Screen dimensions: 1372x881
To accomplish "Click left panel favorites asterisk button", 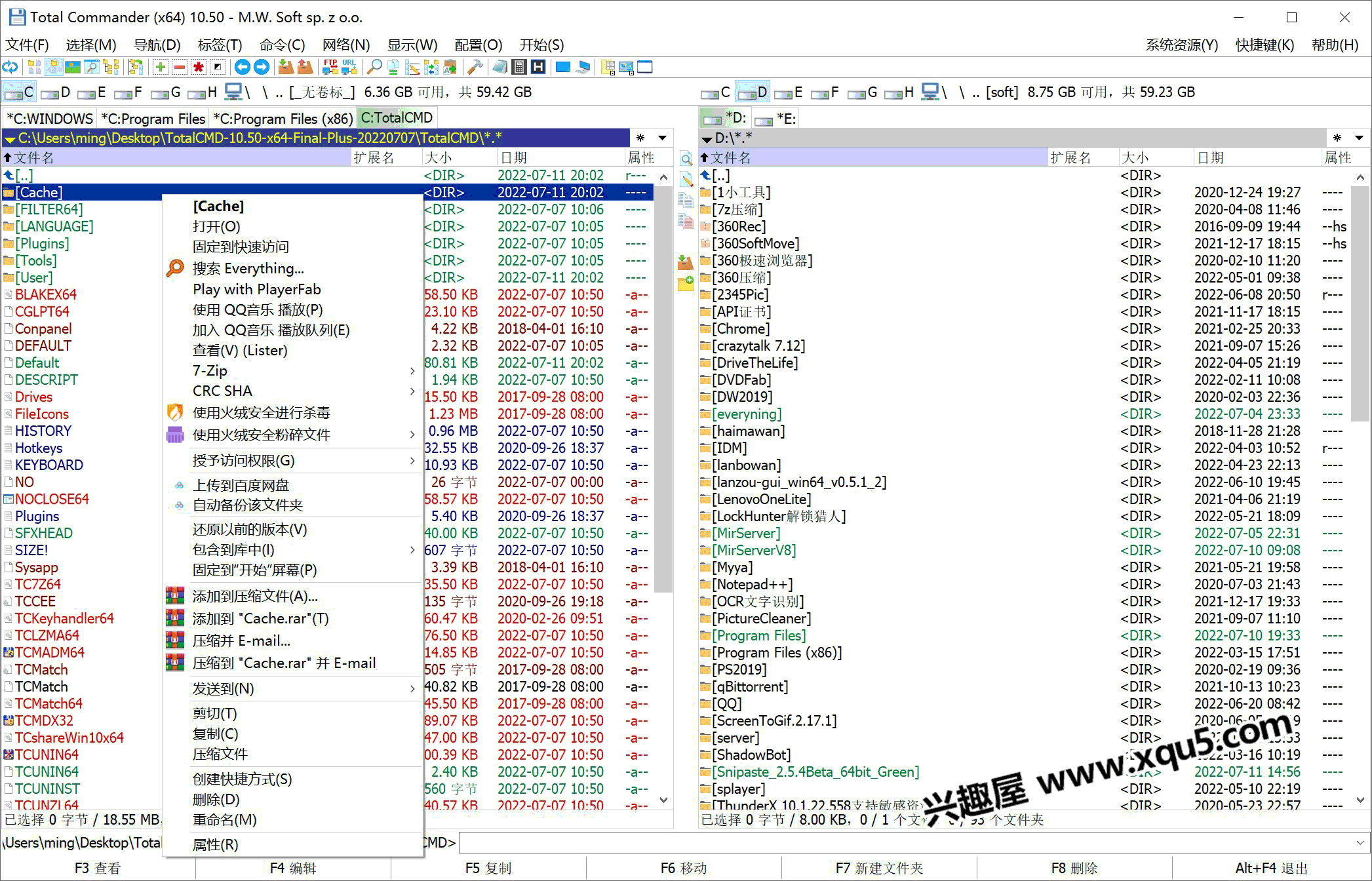I will pyautogui.click(x=640, y=138).
